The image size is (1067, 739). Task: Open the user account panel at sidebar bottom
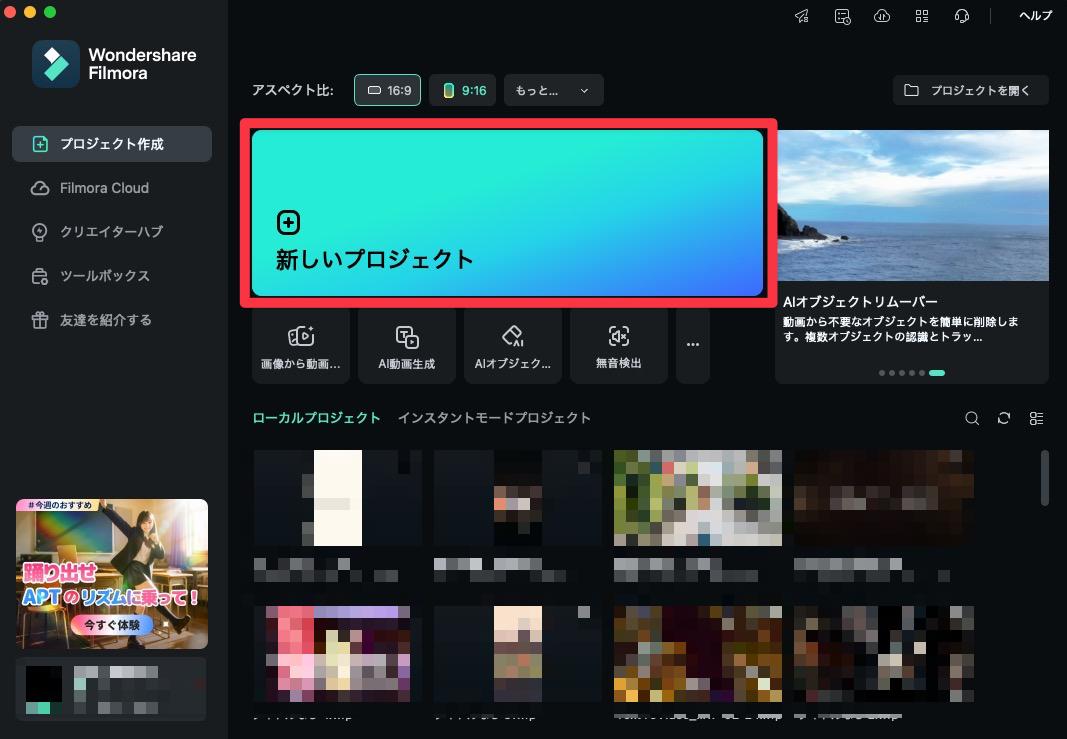(x=111, y=689)
